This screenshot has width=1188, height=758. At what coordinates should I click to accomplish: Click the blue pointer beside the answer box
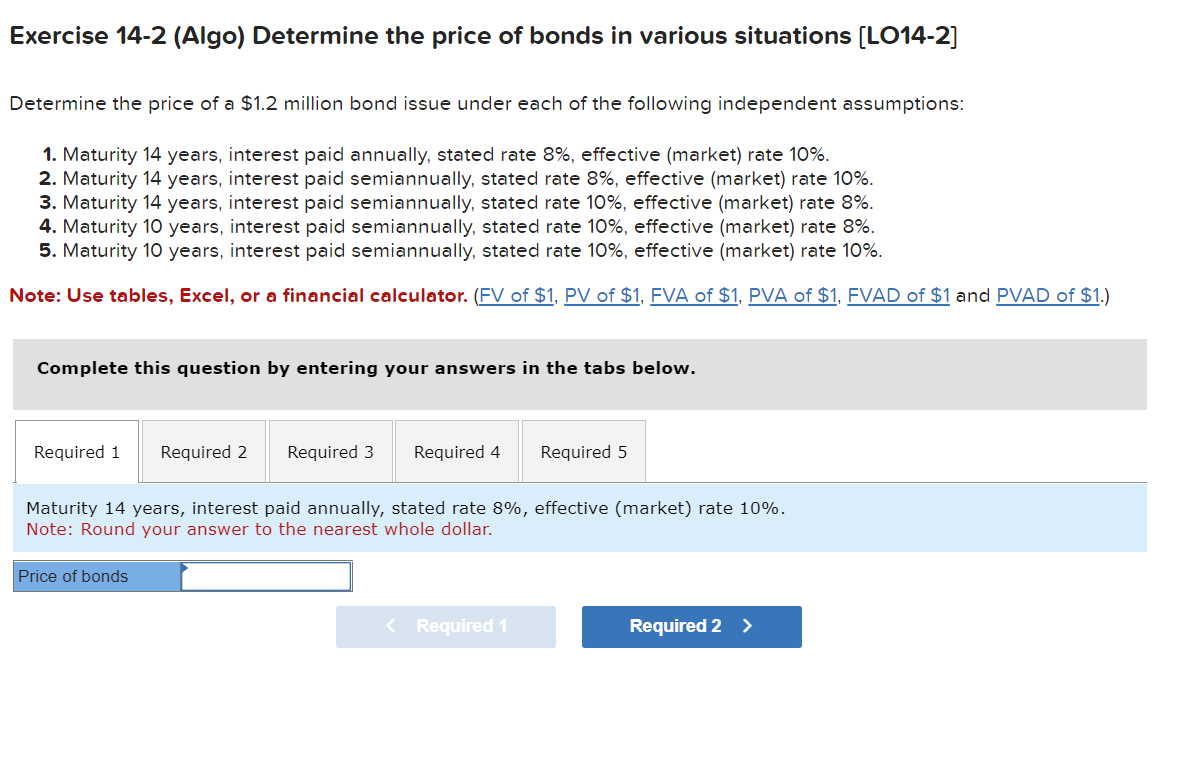click(182, 571)
